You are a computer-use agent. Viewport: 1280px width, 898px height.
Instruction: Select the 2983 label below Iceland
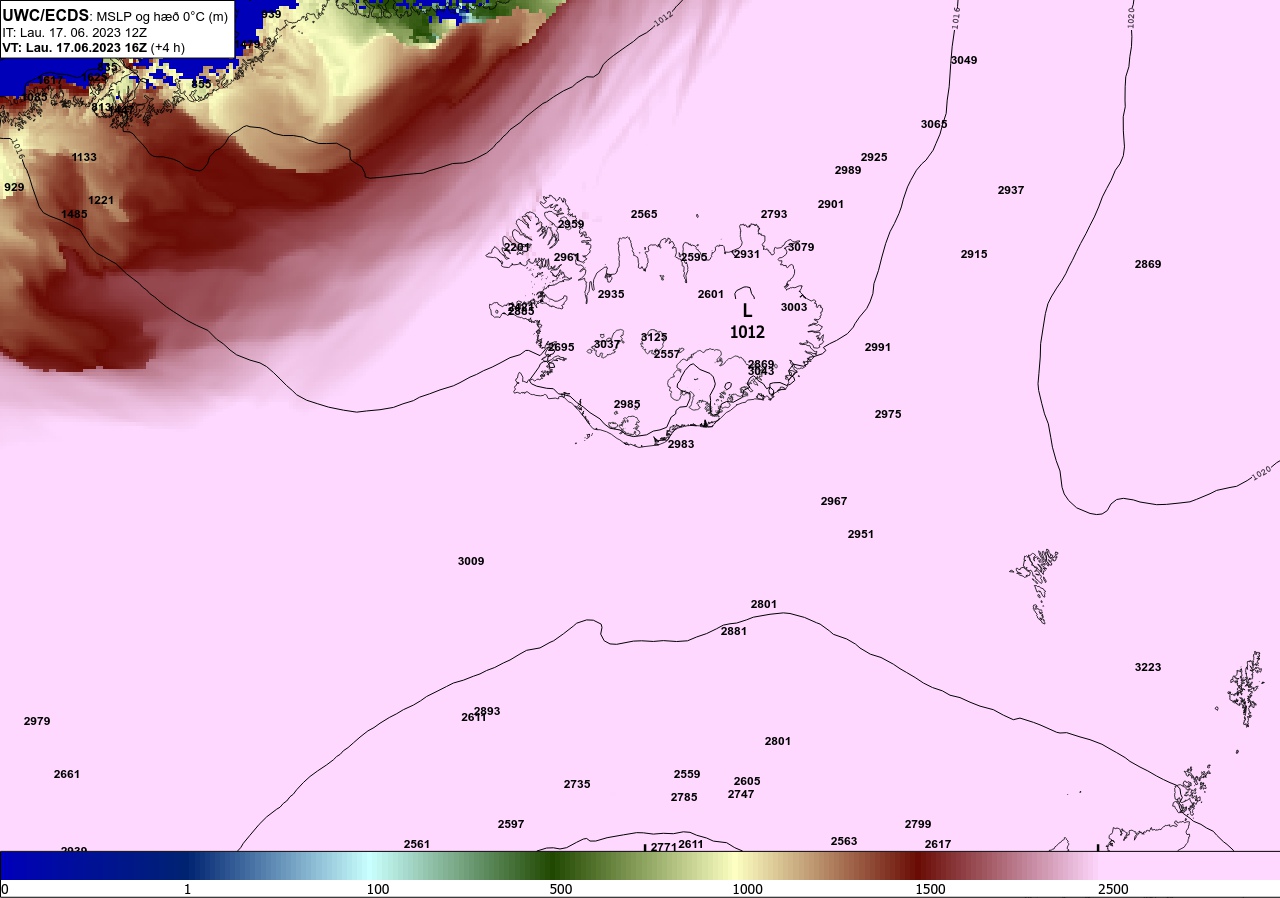click(x=681, y=444)
